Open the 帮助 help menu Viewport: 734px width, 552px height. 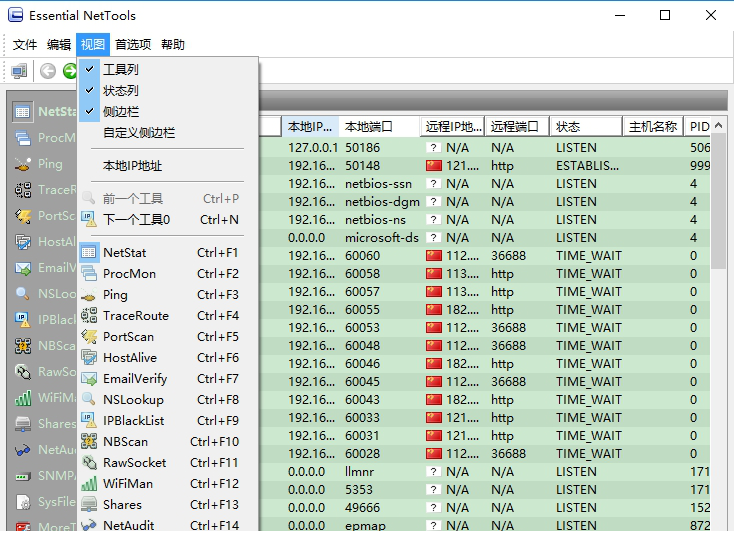pyautogui.click(x=173, y=45)
